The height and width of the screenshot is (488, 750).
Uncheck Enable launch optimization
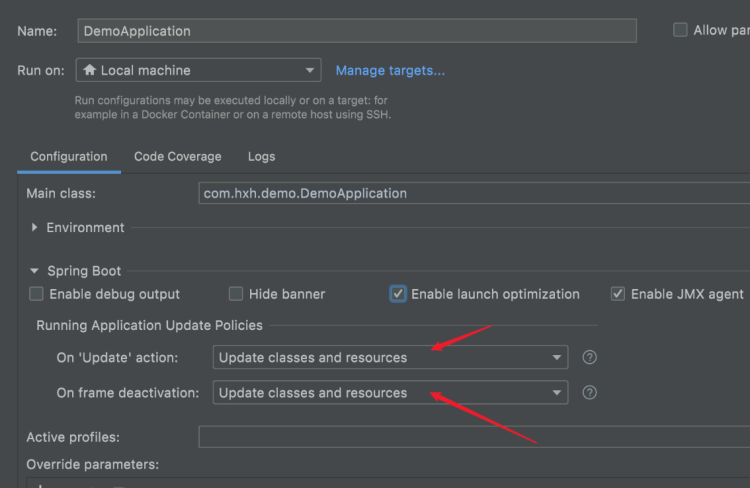(x=398, y=294)
